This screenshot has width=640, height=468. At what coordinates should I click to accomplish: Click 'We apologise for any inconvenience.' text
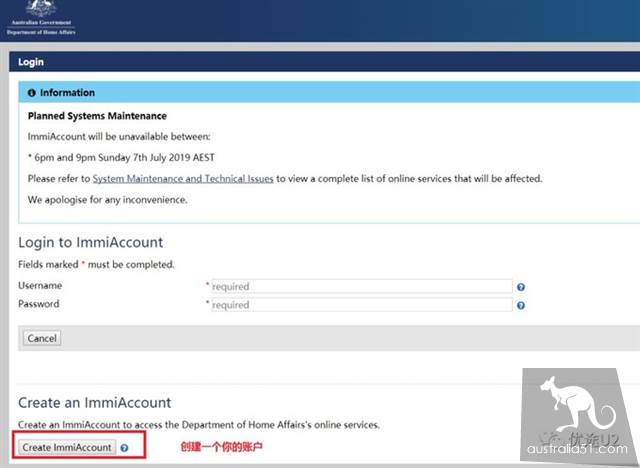108,200
